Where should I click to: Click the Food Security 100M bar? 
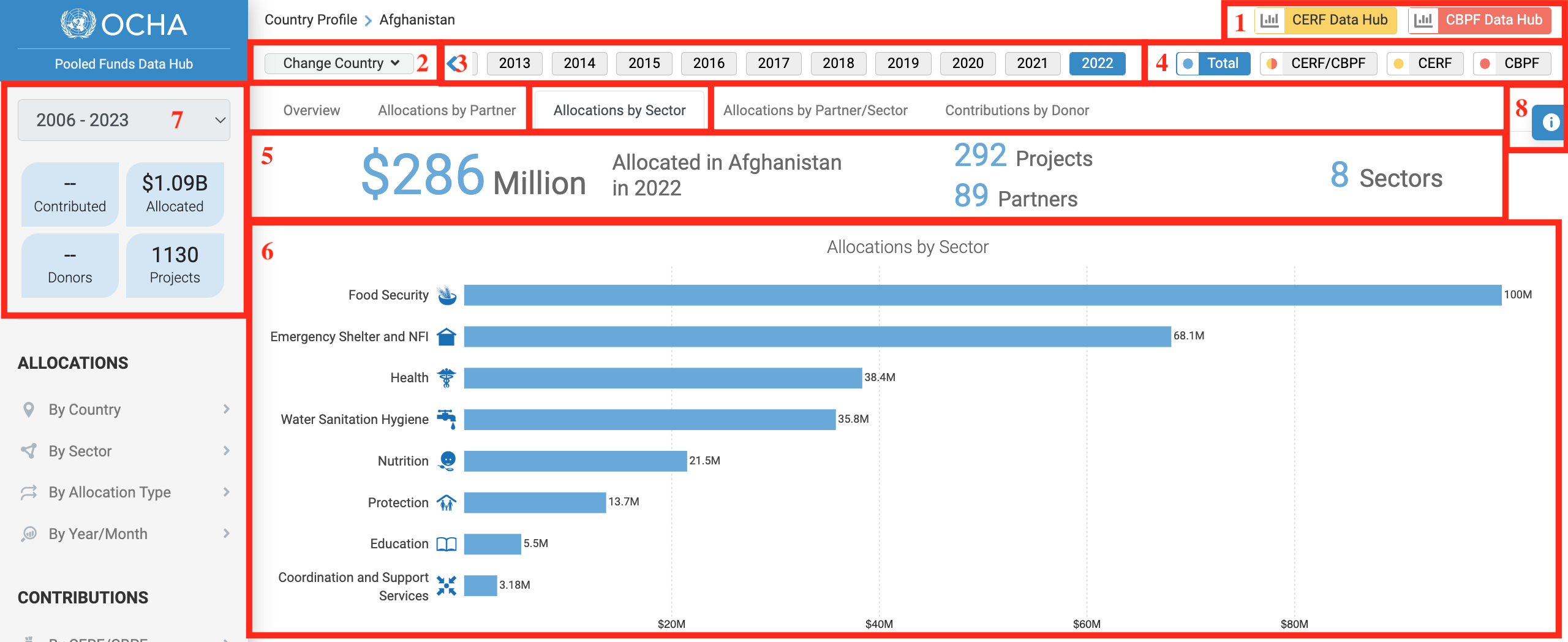pos(982,295)
